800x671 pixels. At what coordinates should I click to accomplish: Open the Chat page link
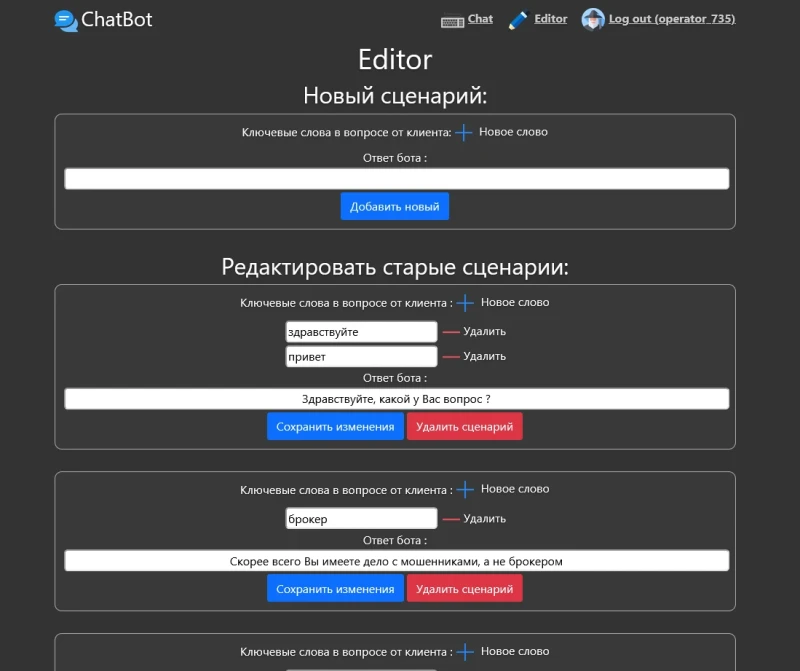coord(480,19)
